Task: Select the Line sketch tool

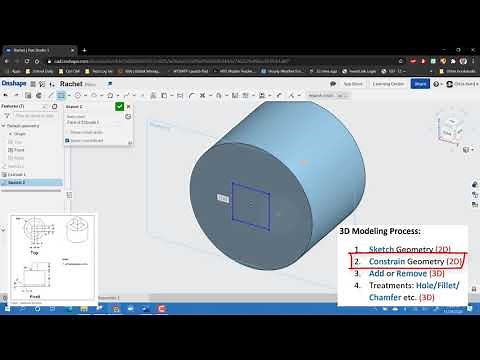Action: pyautogui.click(x=50, y=96)
